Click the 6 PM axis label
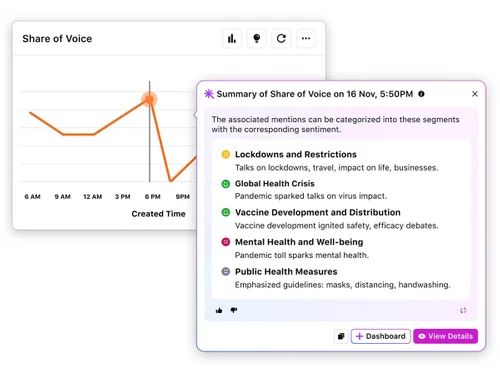 pyautogui.click(x=152, y=197)
